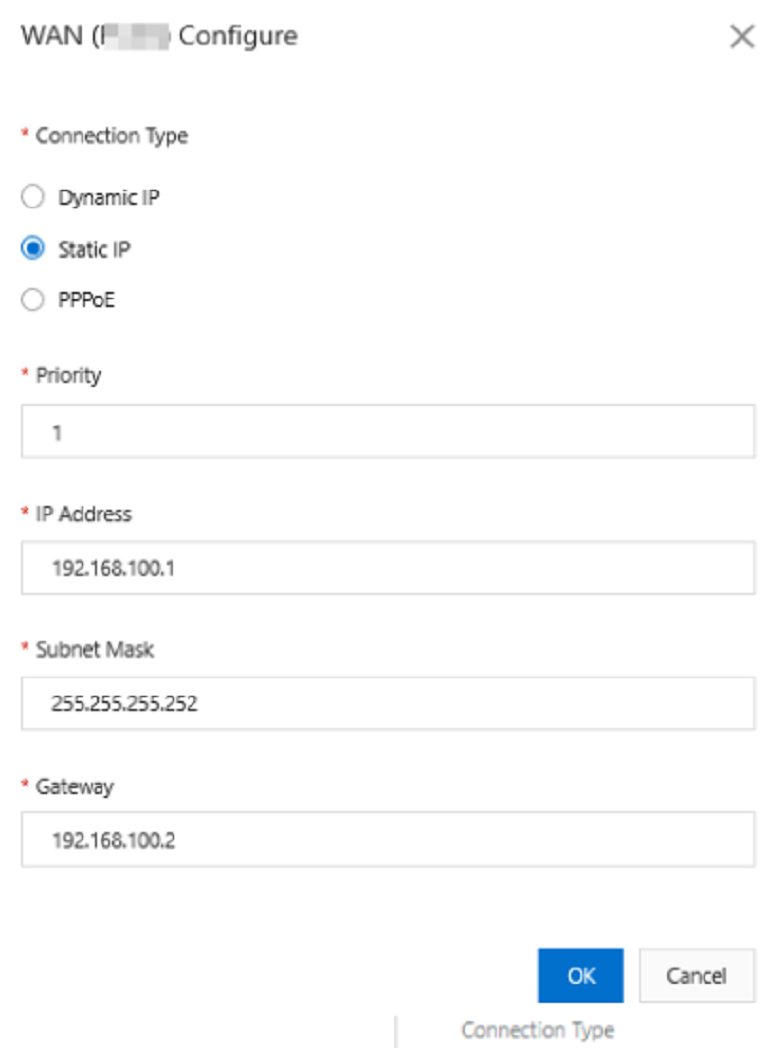Click the Connection Type text below dialog
768x1048 pixels.
pos(537,1030)
